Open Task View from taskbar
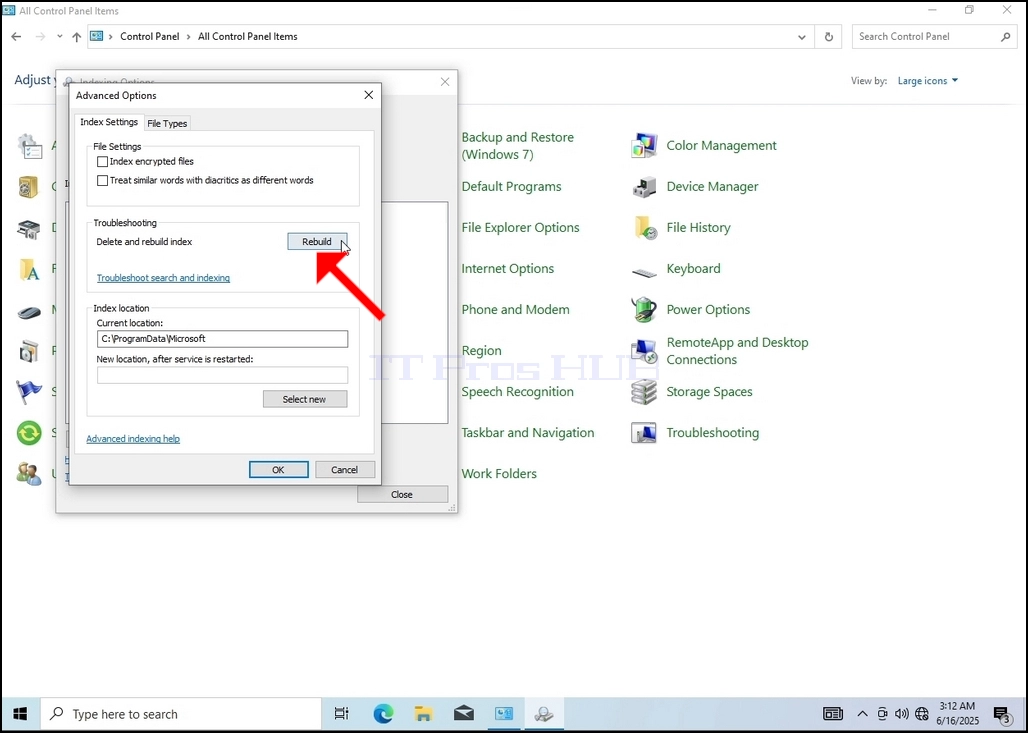1028x733 pixels. (x=342, y=714)
